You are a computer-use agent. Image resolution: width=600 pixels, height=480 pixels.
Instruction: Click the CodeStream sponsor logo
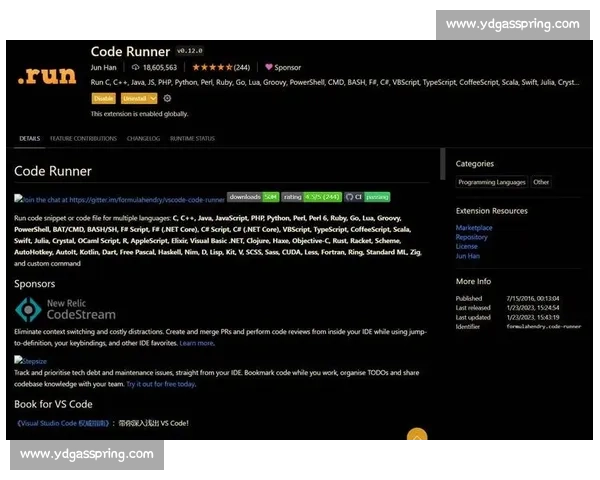tap(65, 309)
